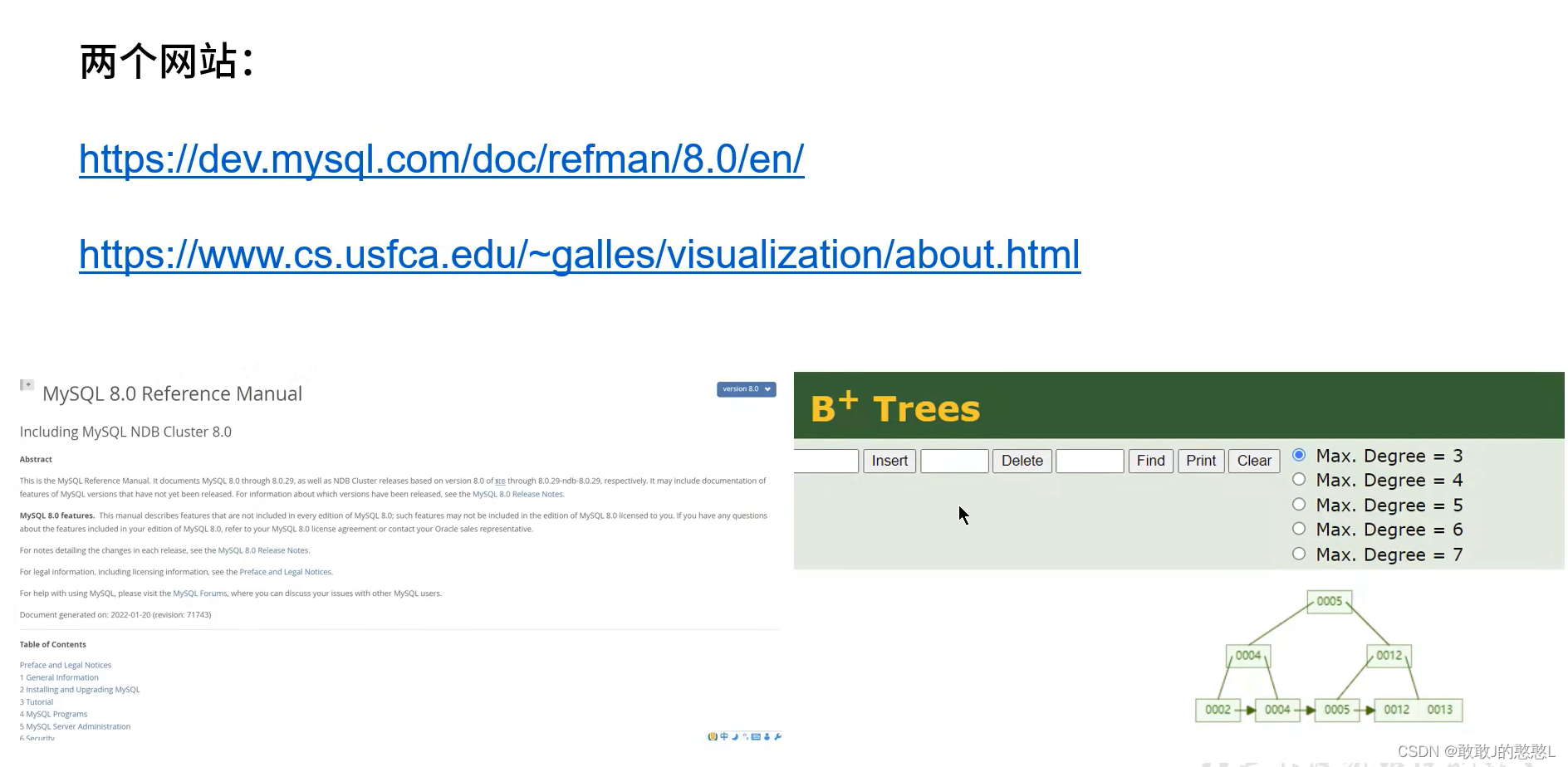This screenshot has width=1568, height=767.
Task: Open Preface and Legal Notices in Table of Contents
Action: tap(66, 665)
